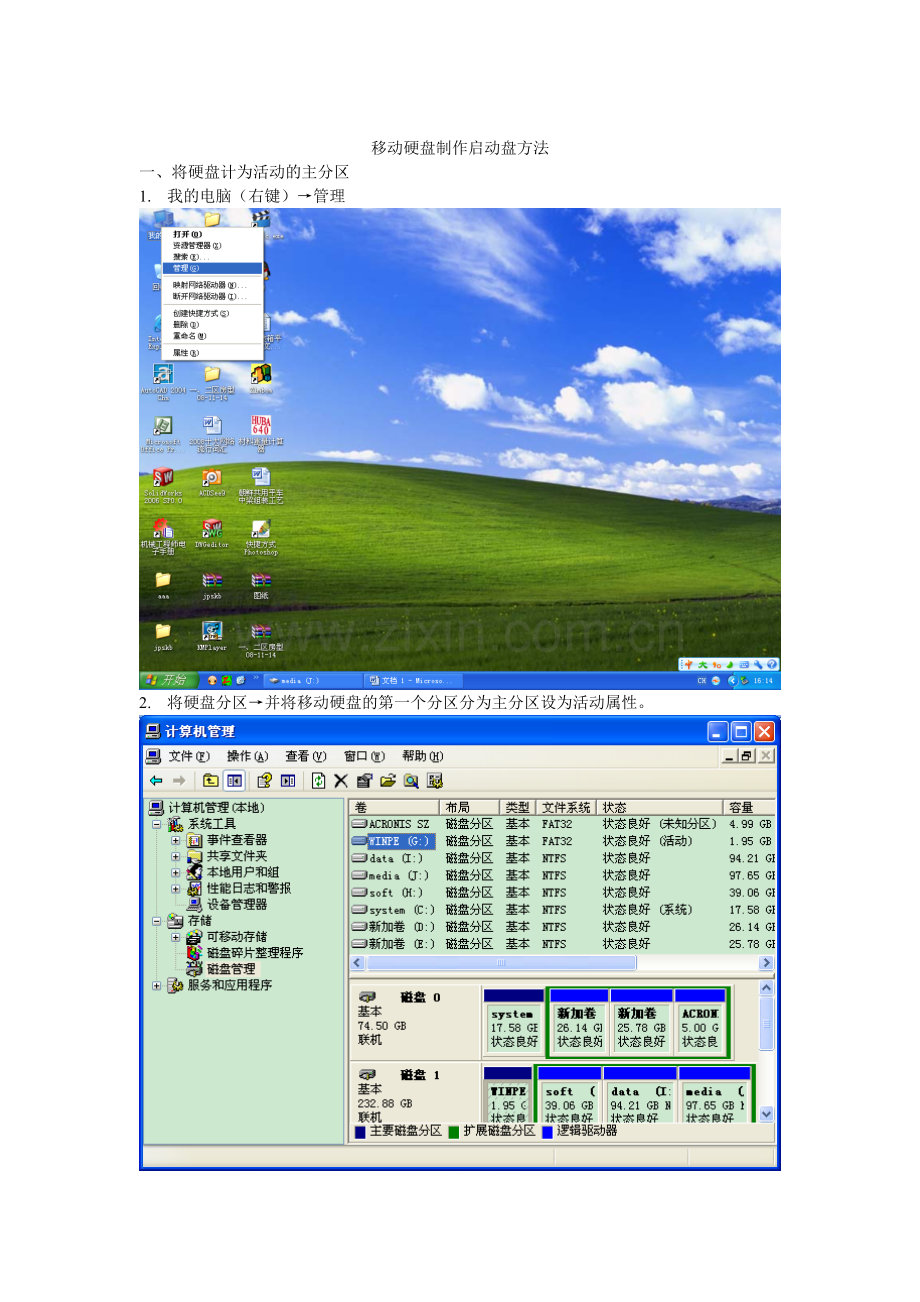Click the Refresh toolbar icon
Screen dimensions: 920x1302
pos(319,781)
